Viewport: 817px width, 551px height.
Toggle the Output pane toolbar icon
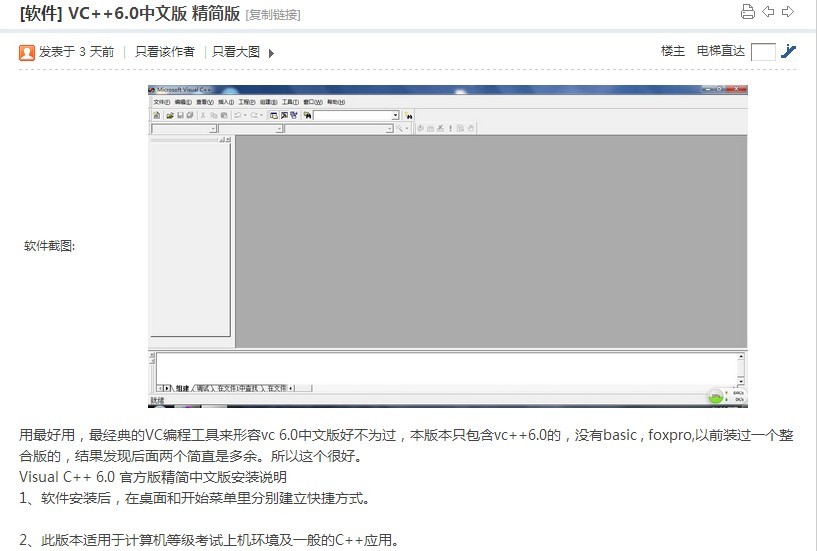click(x=284, y=115)
